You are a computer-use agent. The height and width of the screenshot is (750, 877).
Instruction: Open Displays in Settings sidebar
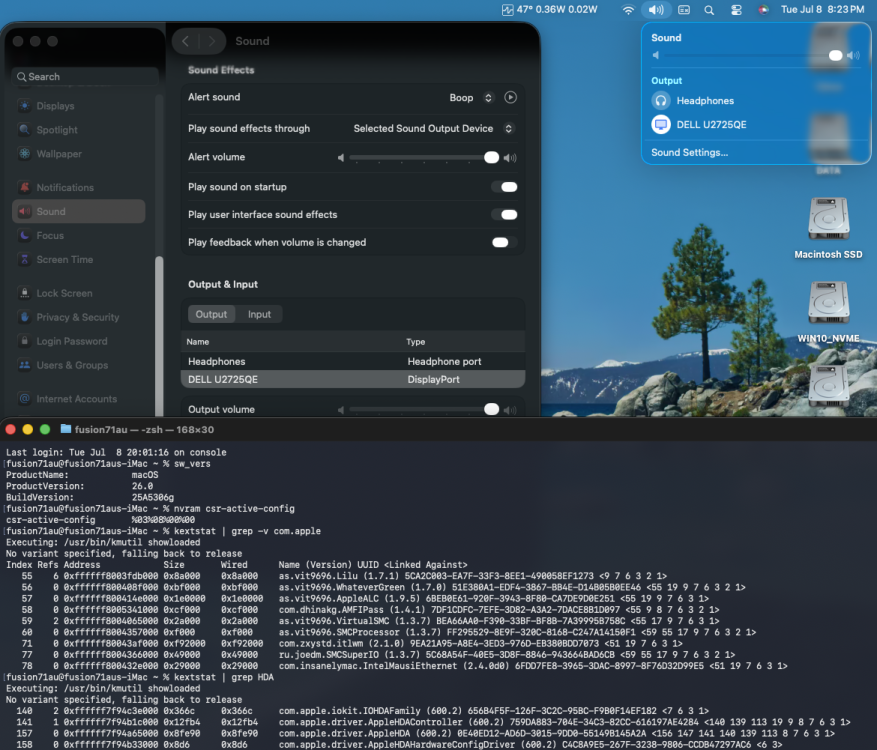point(54,106)
